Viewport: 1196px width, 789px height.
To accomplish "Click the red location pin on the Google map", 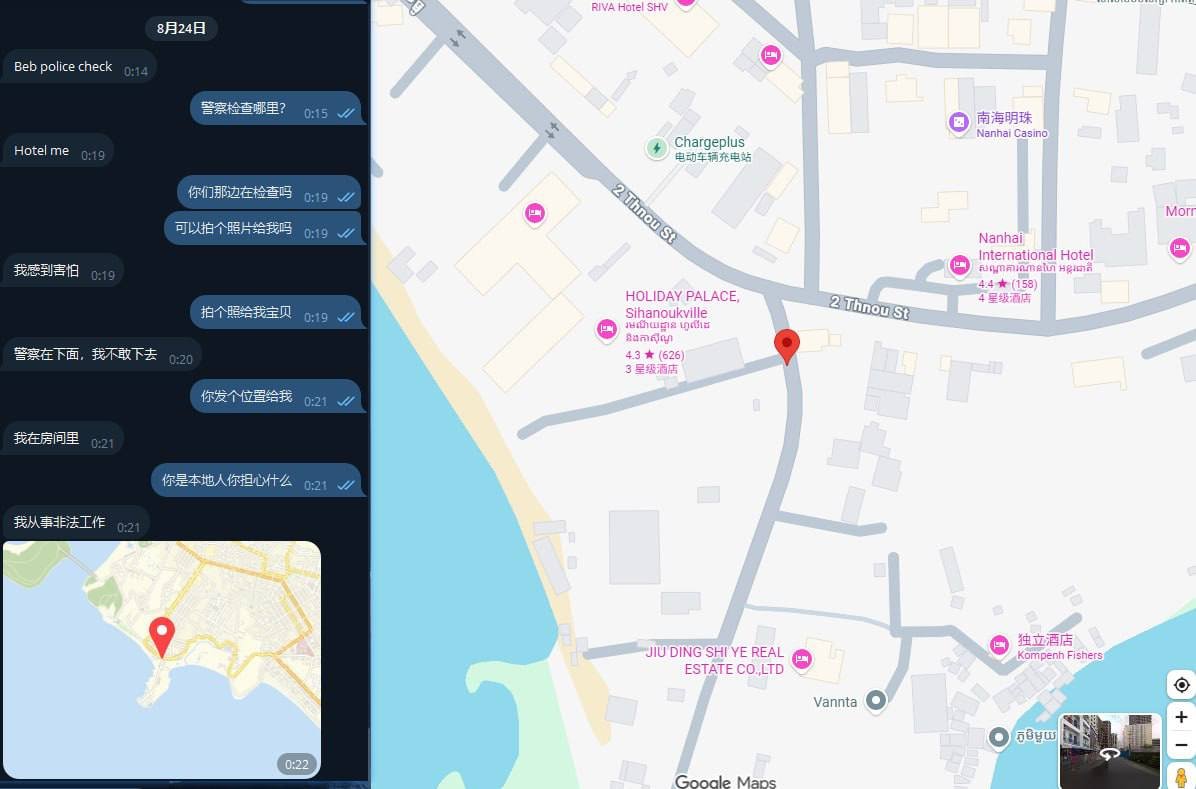I will point(786,346).
